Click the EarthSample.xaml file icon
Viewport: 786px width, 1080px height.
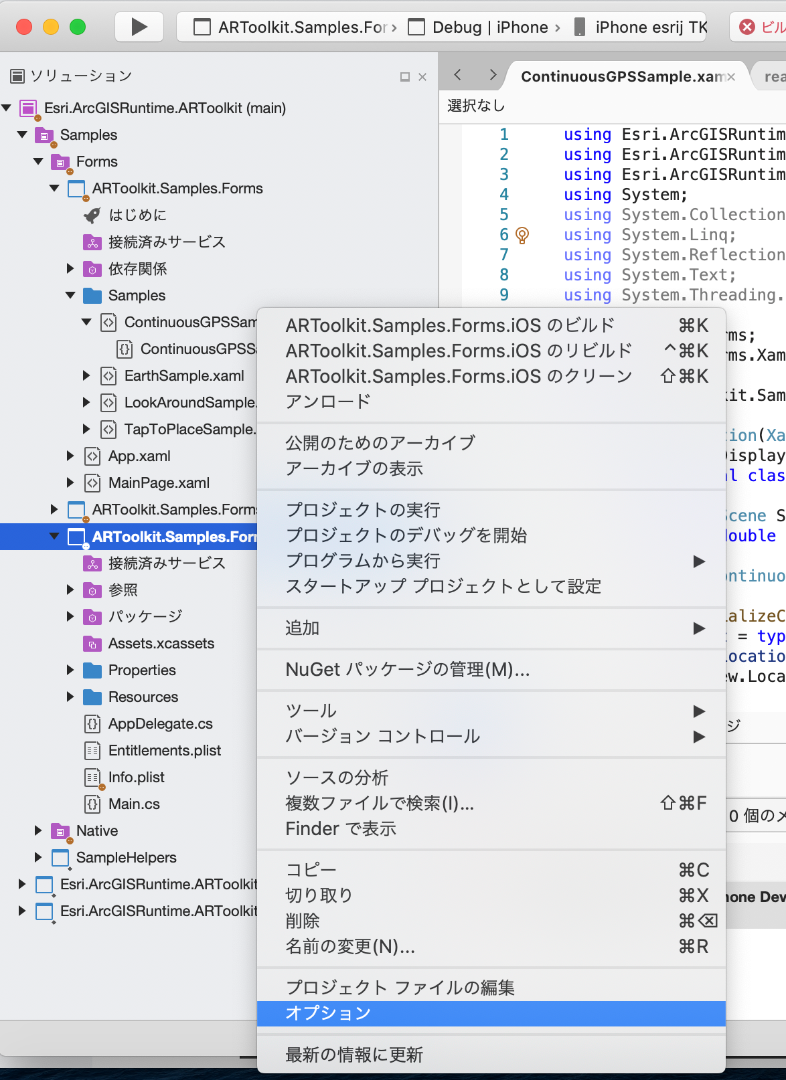tap(108, 376)
